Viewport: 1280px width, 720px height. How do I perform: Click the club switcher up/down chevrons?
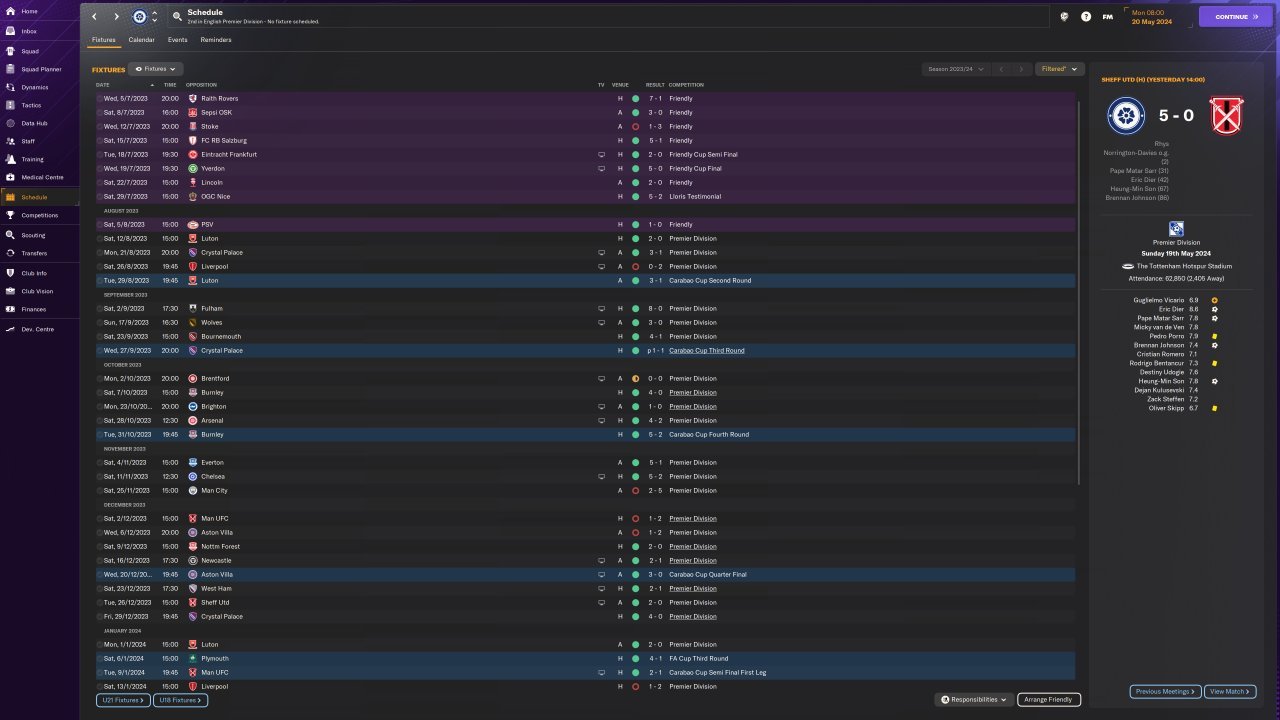[154, 17]
